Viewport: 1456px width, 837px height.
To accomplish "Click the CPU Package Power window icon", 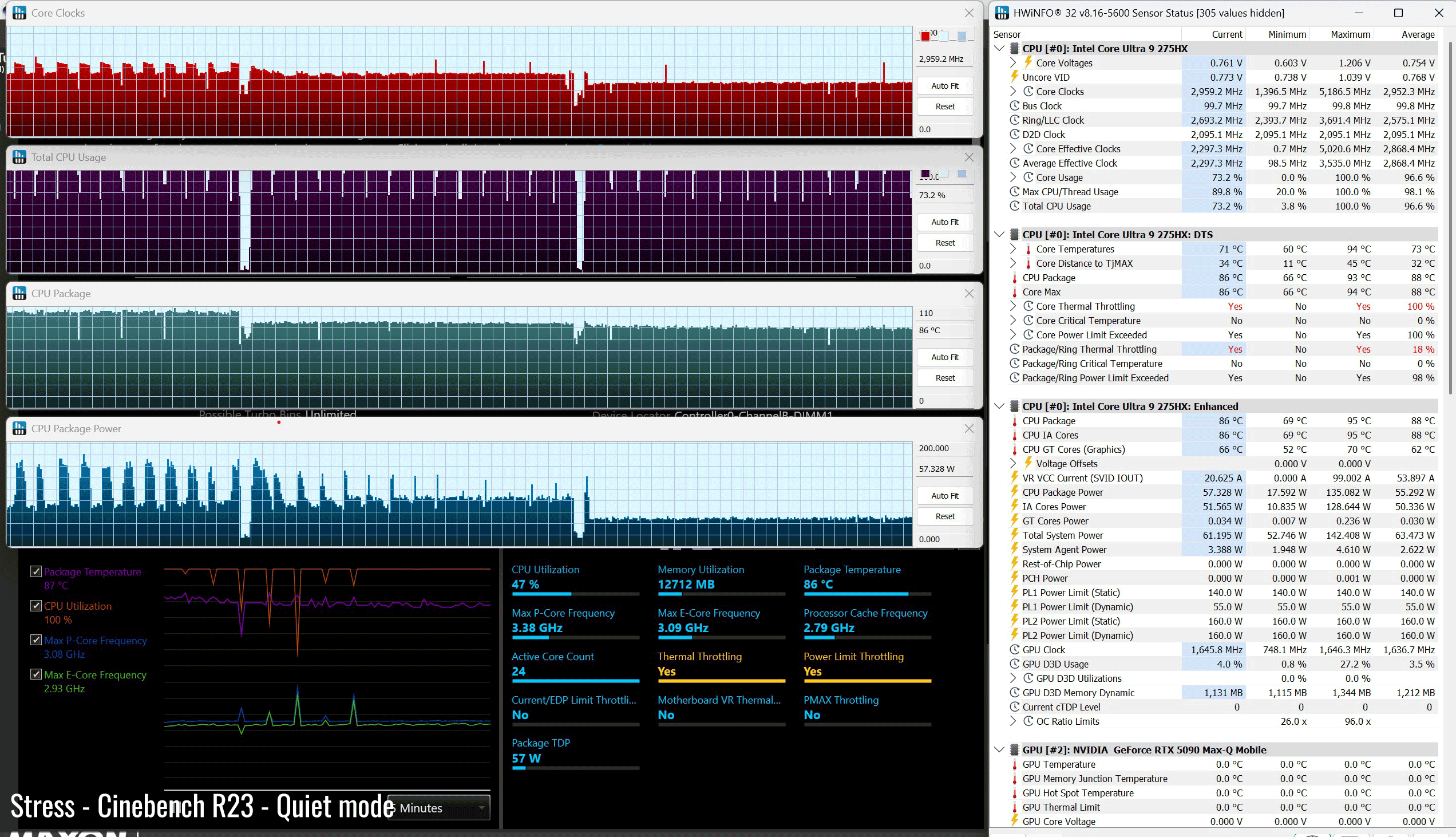I will click(19, 428).
